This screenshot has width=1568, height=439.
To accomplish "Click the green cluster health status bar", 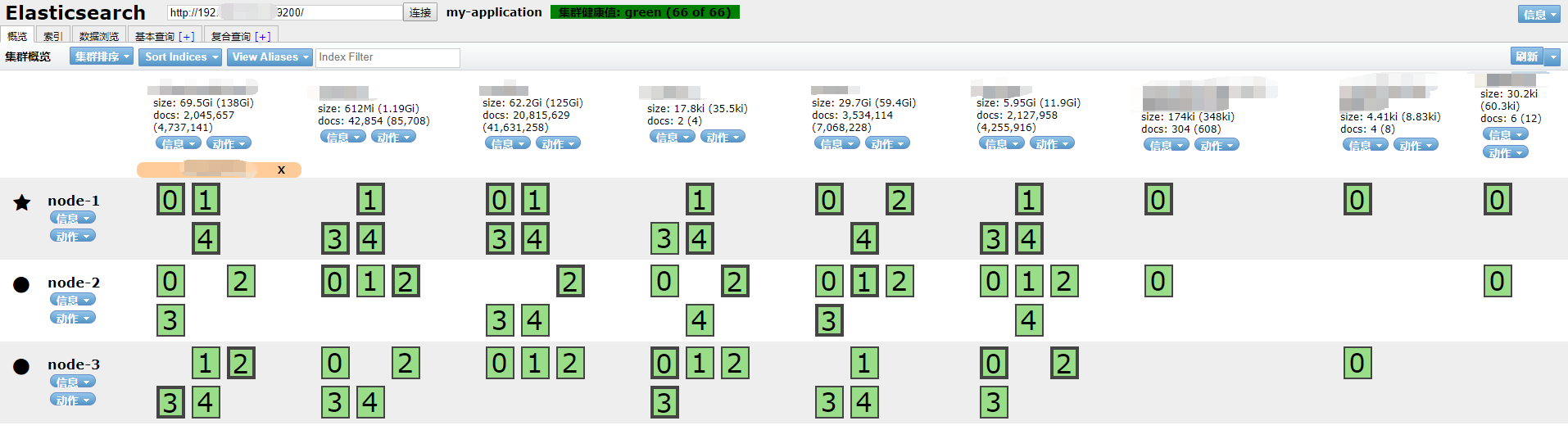I will (x=645, y=12).
